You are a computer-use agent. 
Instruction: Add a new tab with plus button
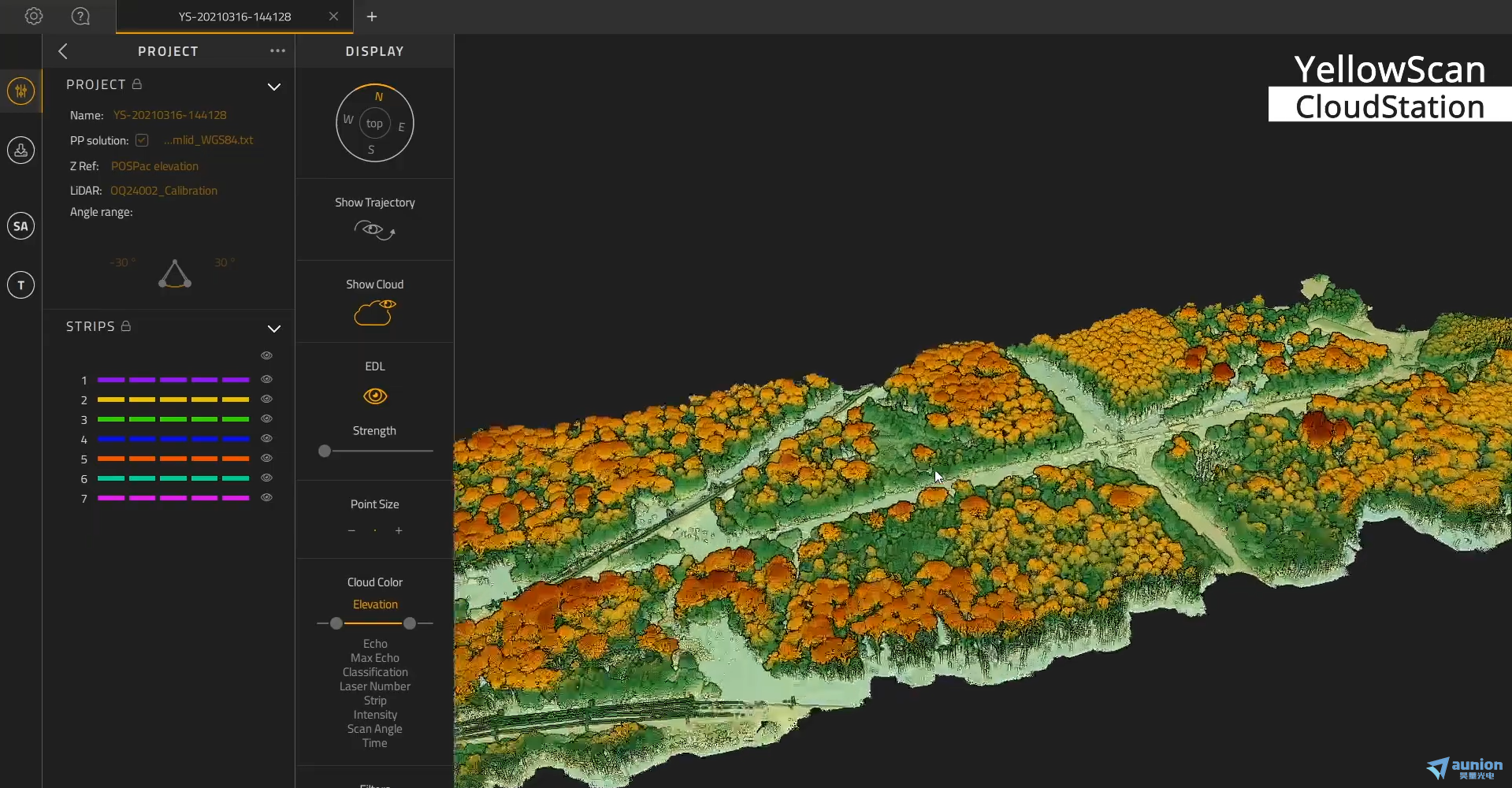[x=372, y=16]
